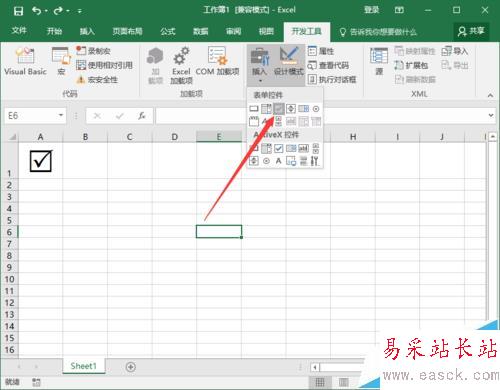Click 录制宏 to record a macro
Viewport: 500px width, 390px height.
(x=94, y=51)
